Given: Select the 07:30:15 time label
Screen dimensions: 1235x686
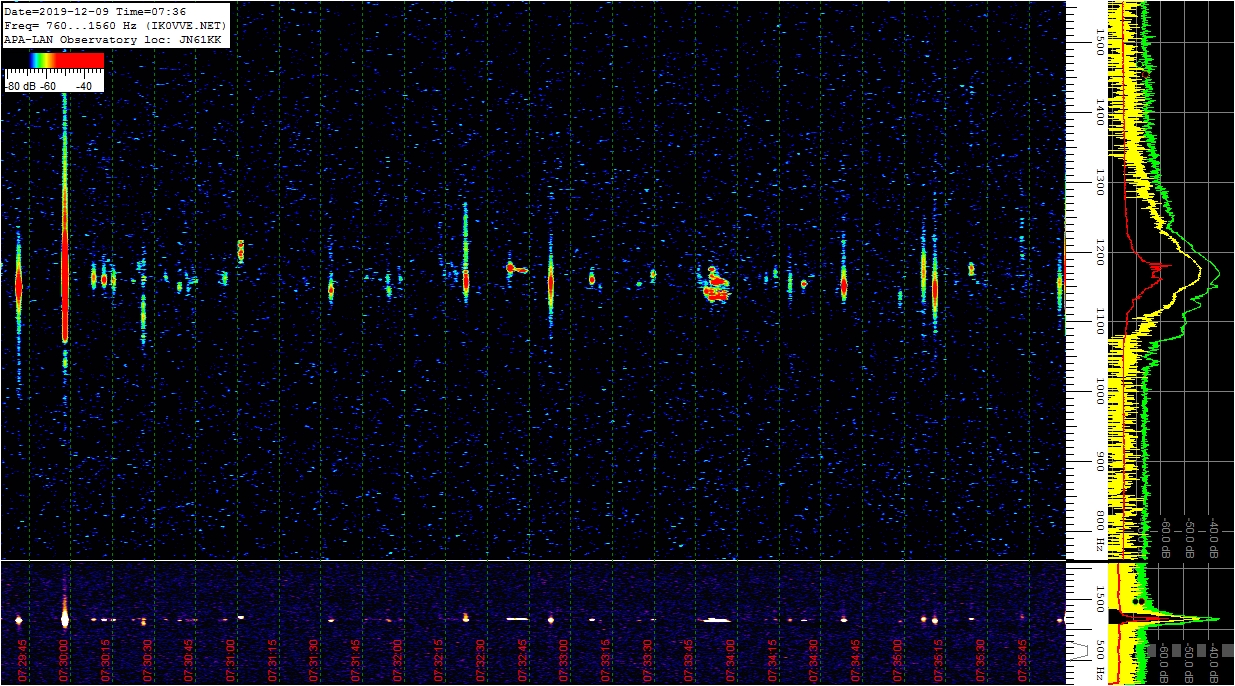Looking at the screenshot, I should click(x=106, y=661).
